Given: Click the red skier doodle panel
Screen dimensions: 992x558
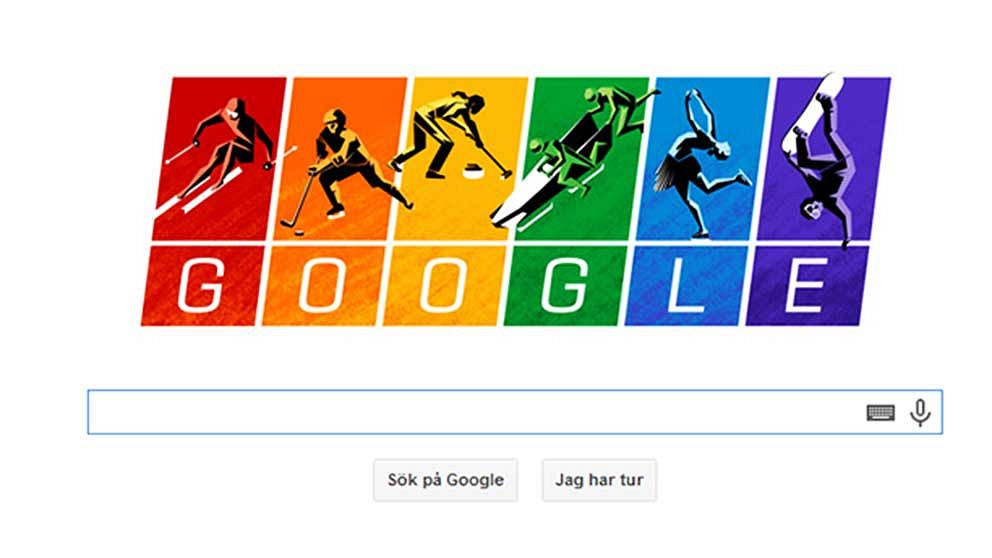Looking at the screenshot, I should click(x=220, y=158).
